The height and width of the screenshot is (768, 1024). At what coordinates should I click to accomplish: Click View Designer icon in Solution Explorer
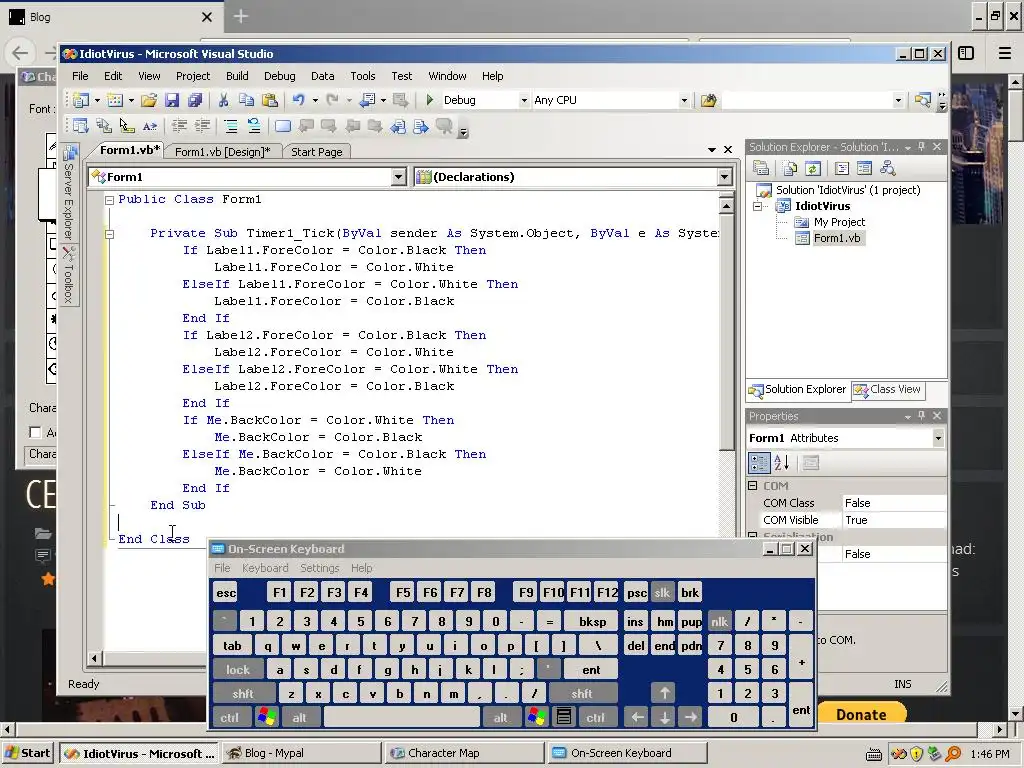[865, 168]
